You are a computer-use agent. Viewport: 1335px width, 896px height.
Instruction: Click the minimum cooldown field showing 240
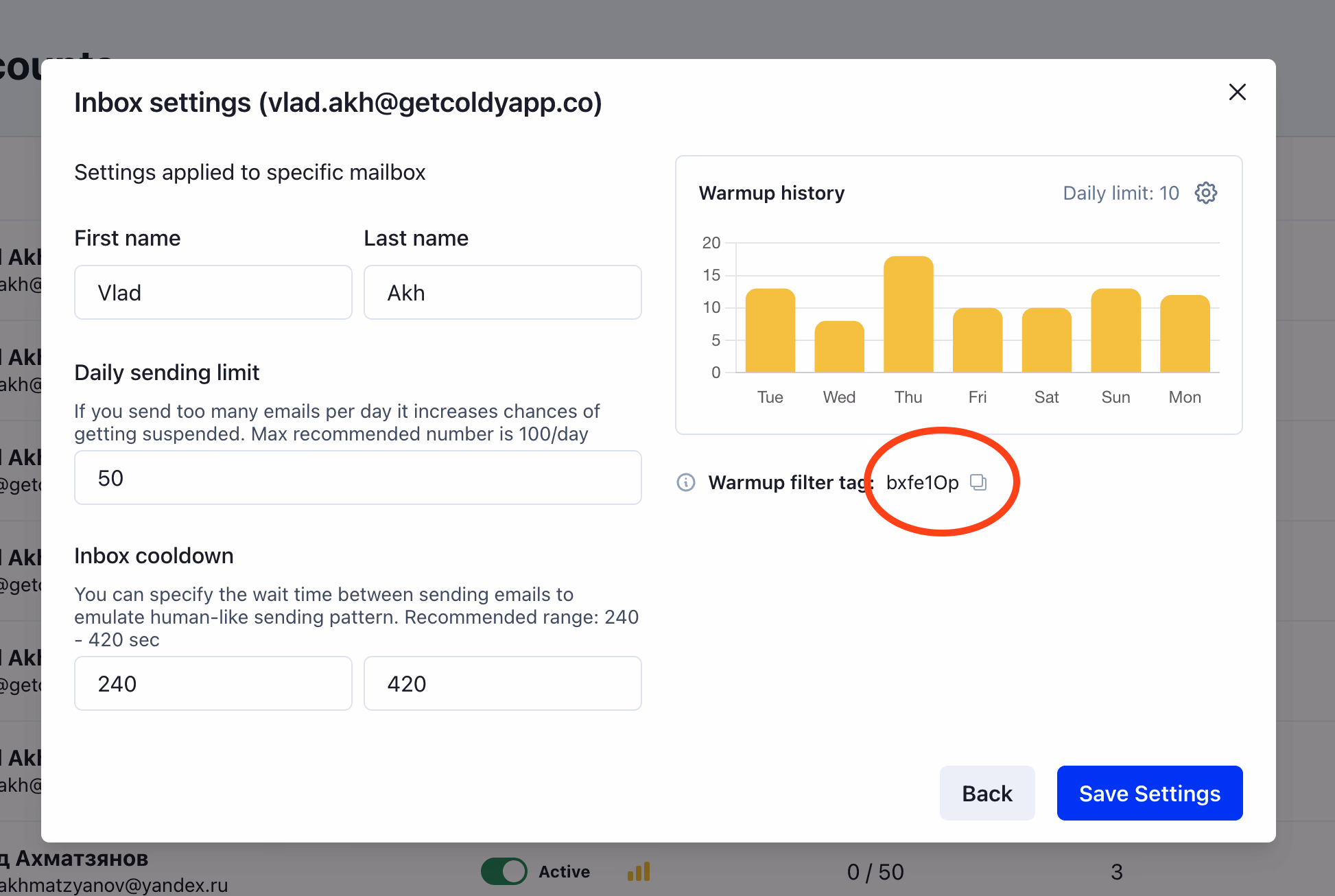213,683
